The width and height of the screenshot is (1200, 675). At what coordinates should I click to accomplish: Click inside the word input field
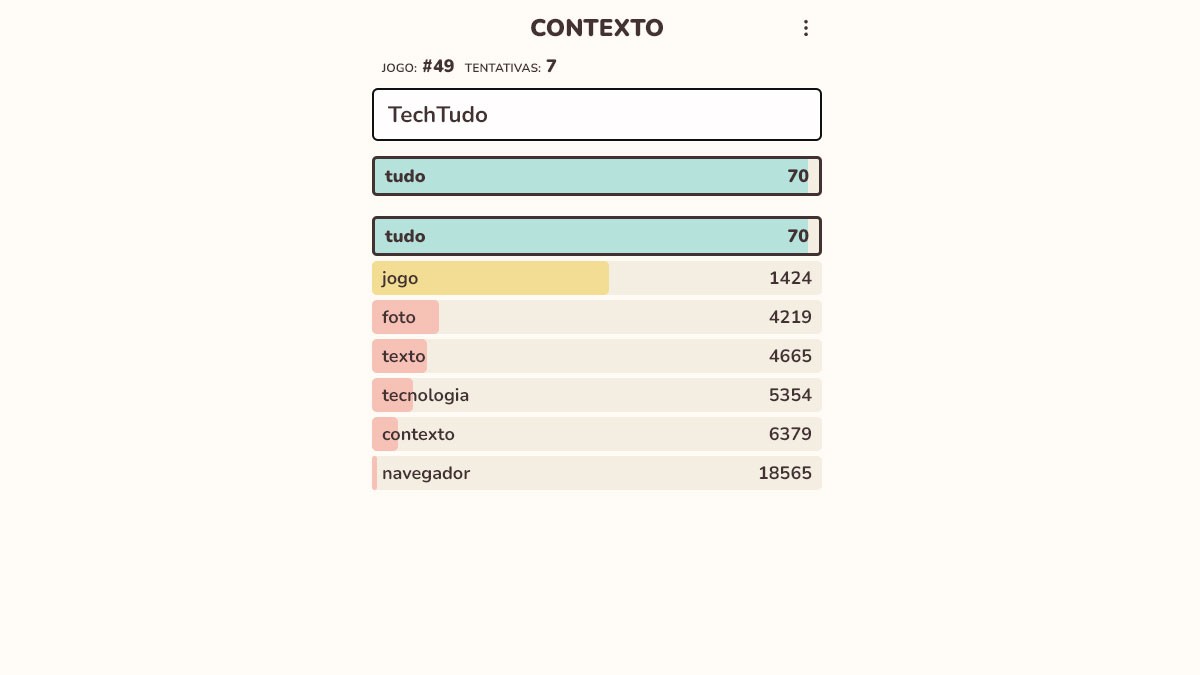[x=597, y=114]
